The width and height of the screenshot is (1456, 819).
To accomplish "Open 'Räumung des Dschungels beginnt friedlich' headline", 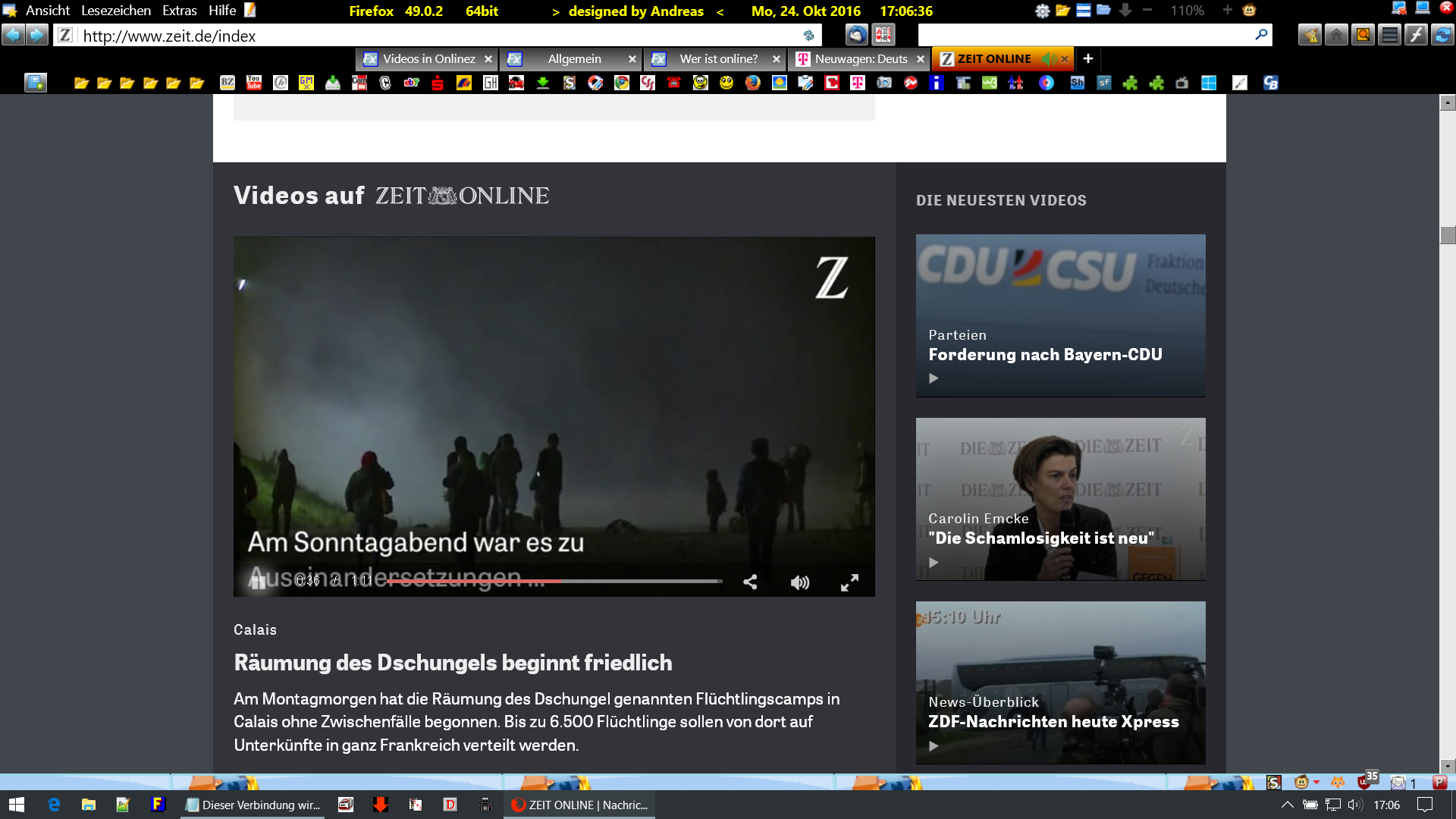I will 453,663.
